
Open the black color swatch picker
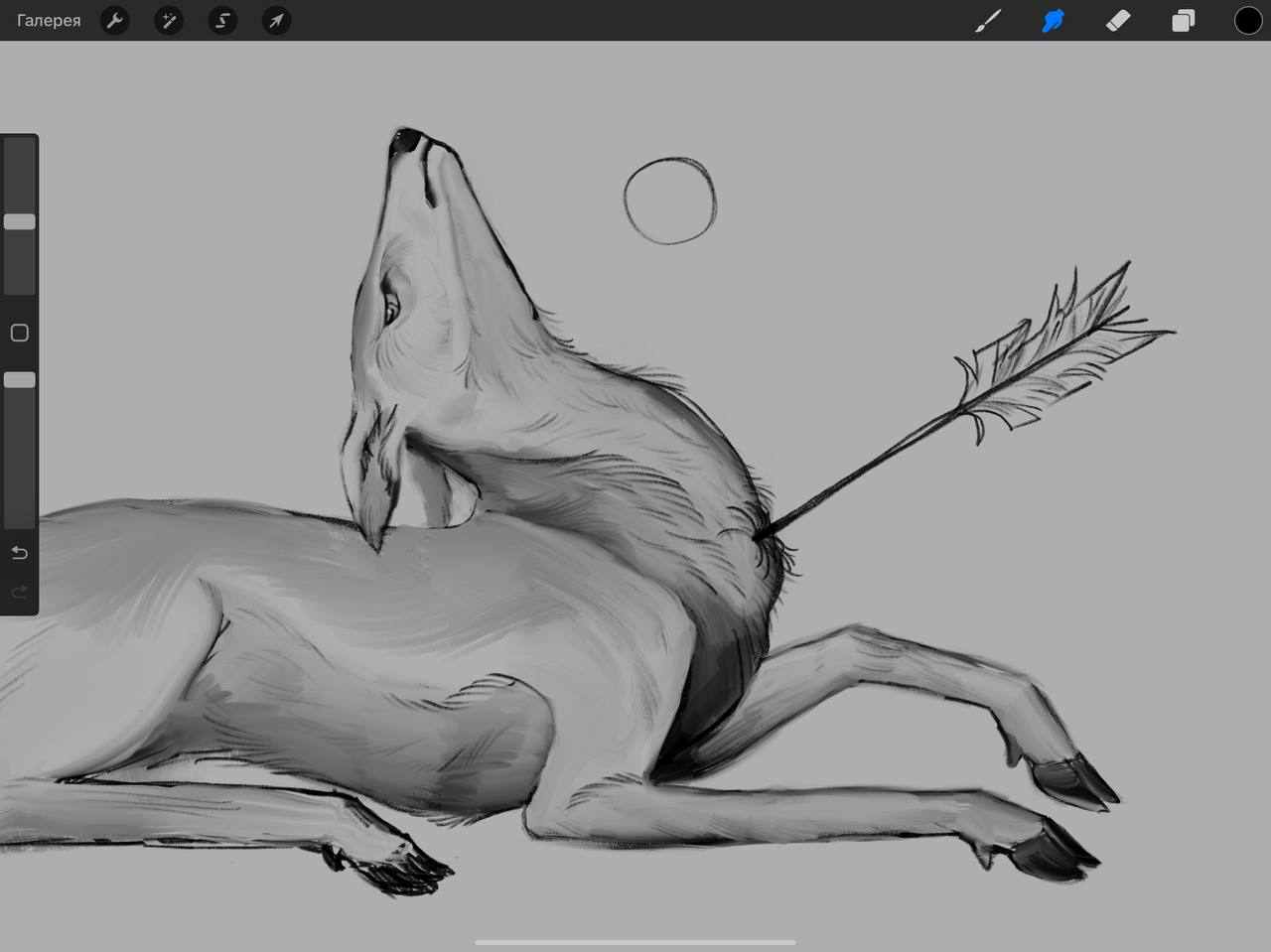click(1247, 21)
